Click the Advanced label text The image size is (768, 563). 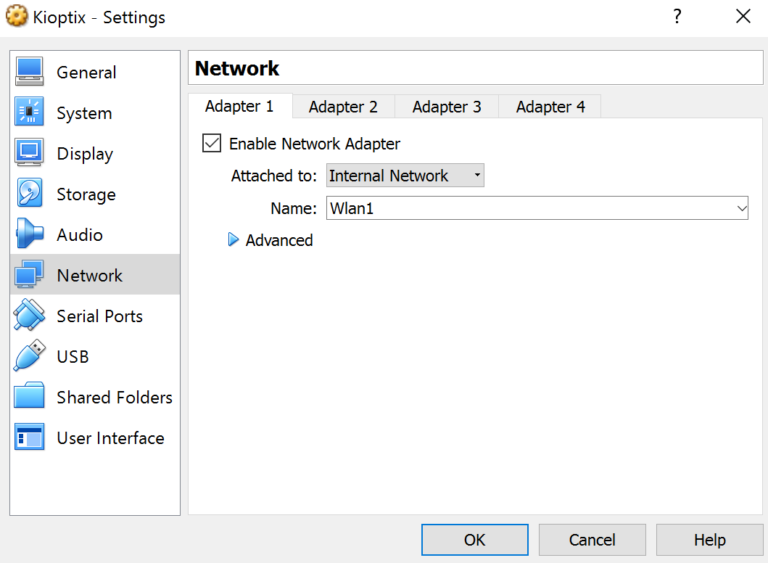279,240
